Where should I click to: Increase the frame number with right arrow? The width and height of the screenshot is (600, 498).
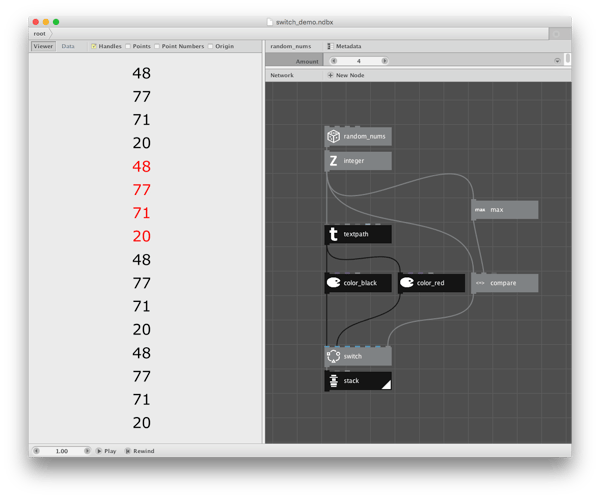pos(87,451)
